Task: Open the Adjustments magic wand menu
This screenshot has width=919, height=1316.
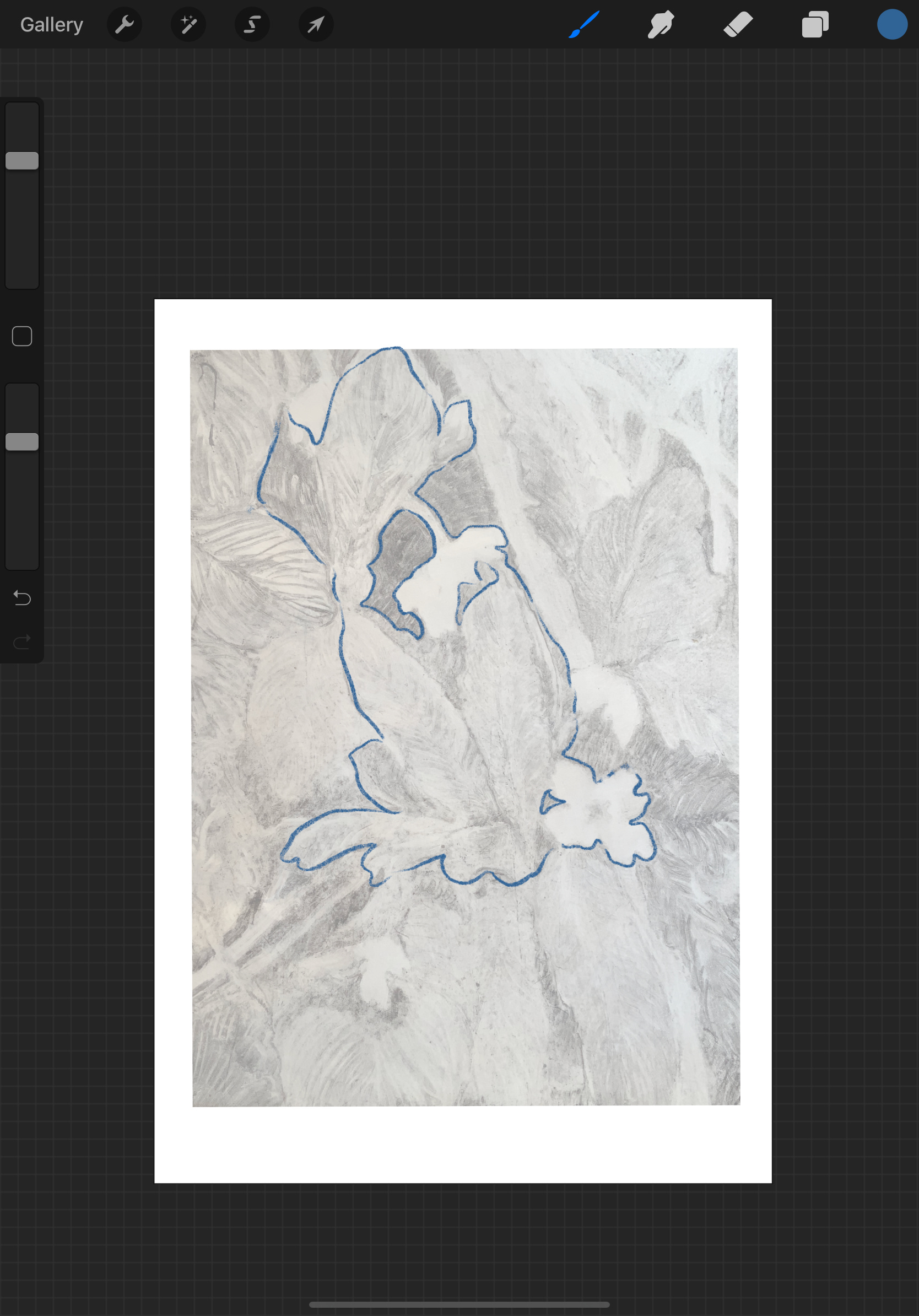Action: pyautogui.click(x=188, y=25)
